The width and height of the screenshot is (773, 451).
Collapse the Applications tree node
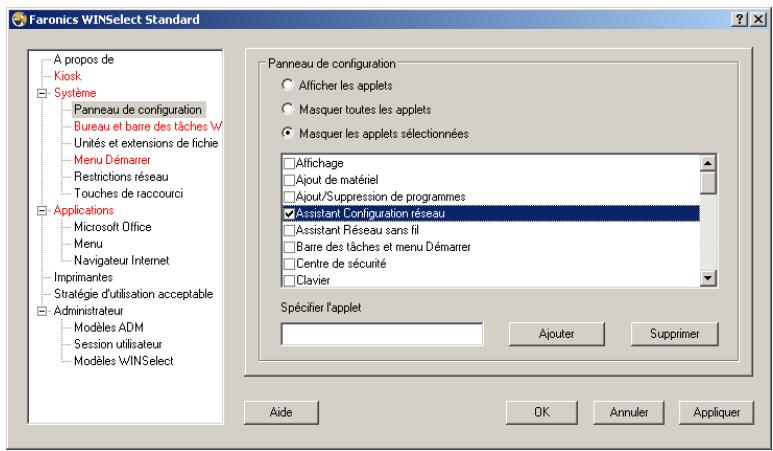coord(42,210)
